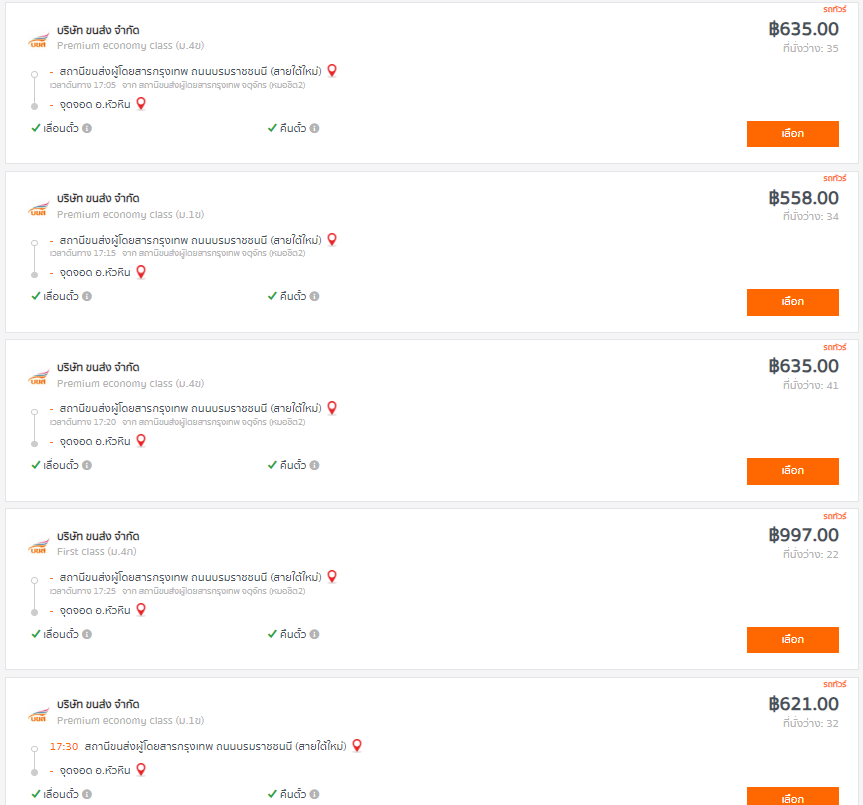Image resolution: width=863 pixels, height=805 pixels.
Task: Click the company logo on First class trip
Action: coord(39,547)
